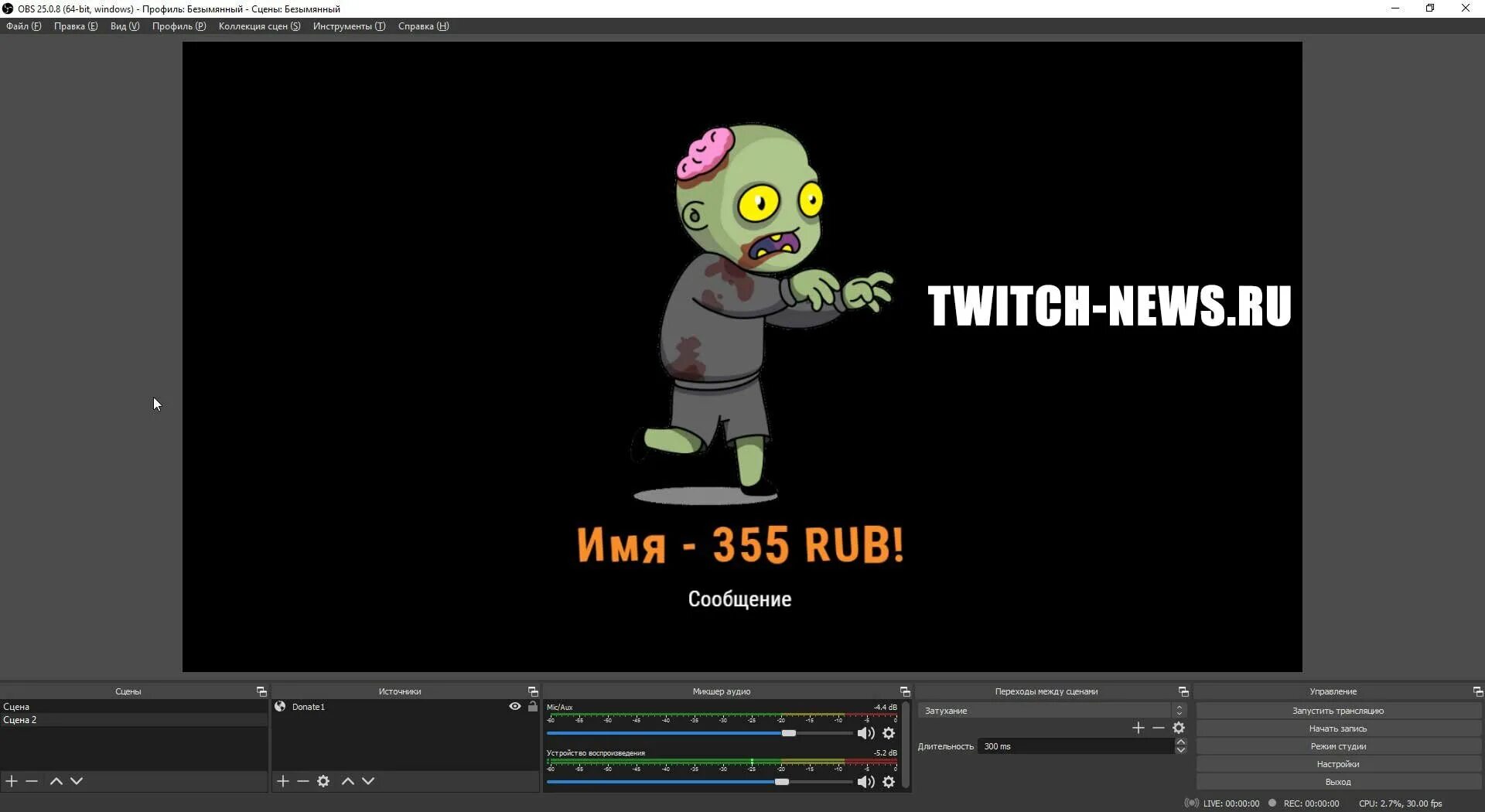Move scene up in Сцены panel
Image resolution: width=1485 pixels, height=812 pixels.
coord(56,781)
